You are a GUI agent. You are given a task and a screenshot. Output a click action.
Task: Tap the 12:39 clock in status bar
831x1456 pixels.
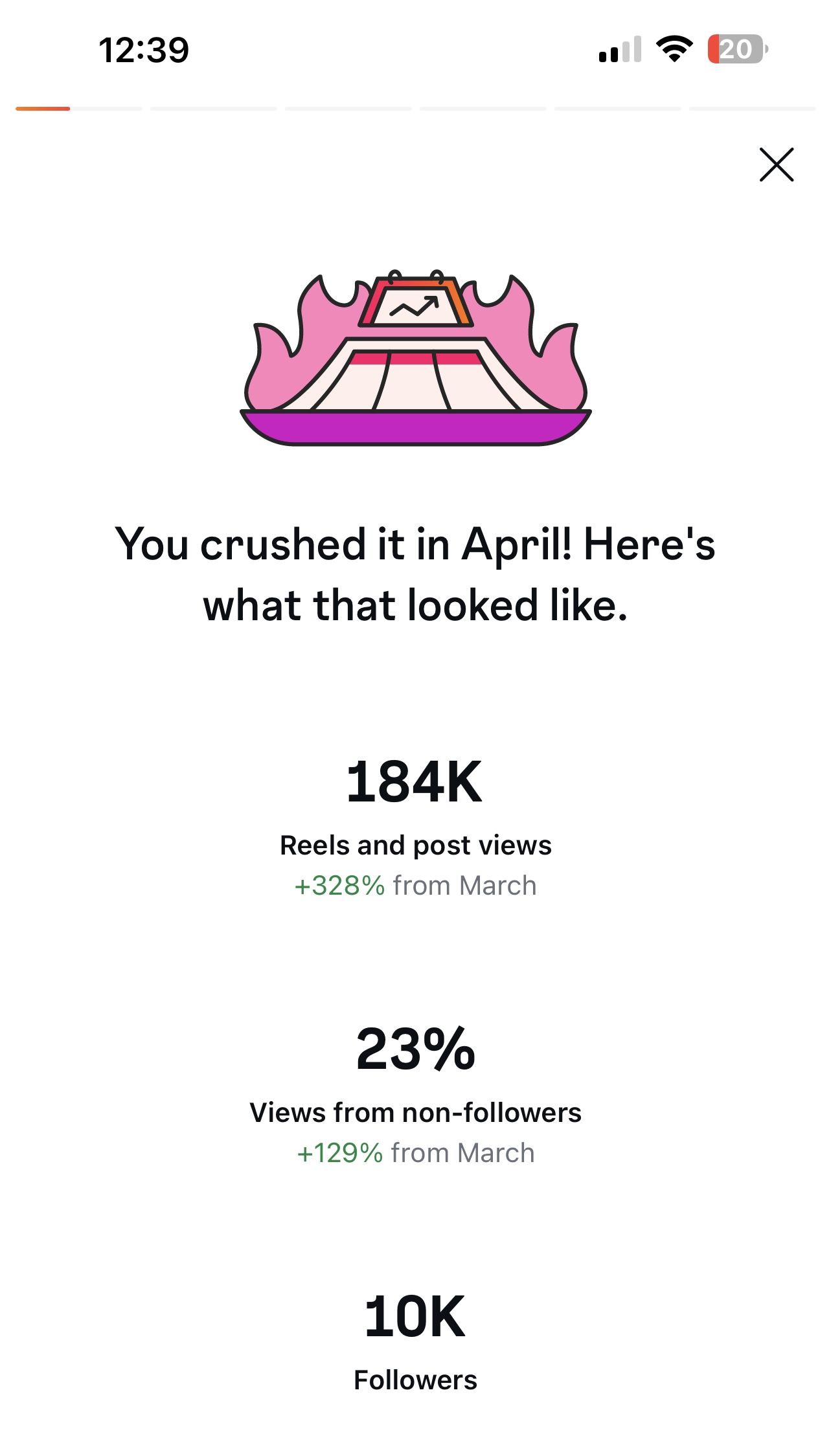(143, 50)
